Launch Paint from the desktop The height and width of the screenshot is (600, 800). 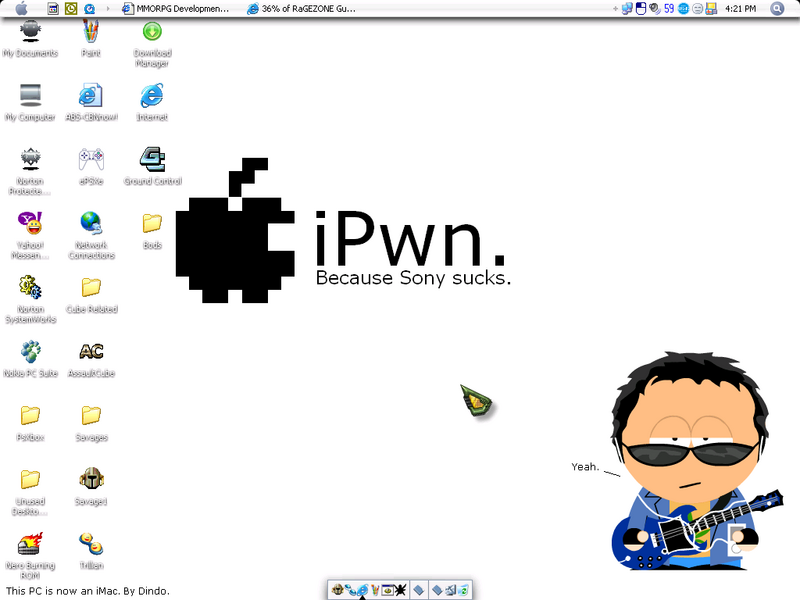coord(91,38)
